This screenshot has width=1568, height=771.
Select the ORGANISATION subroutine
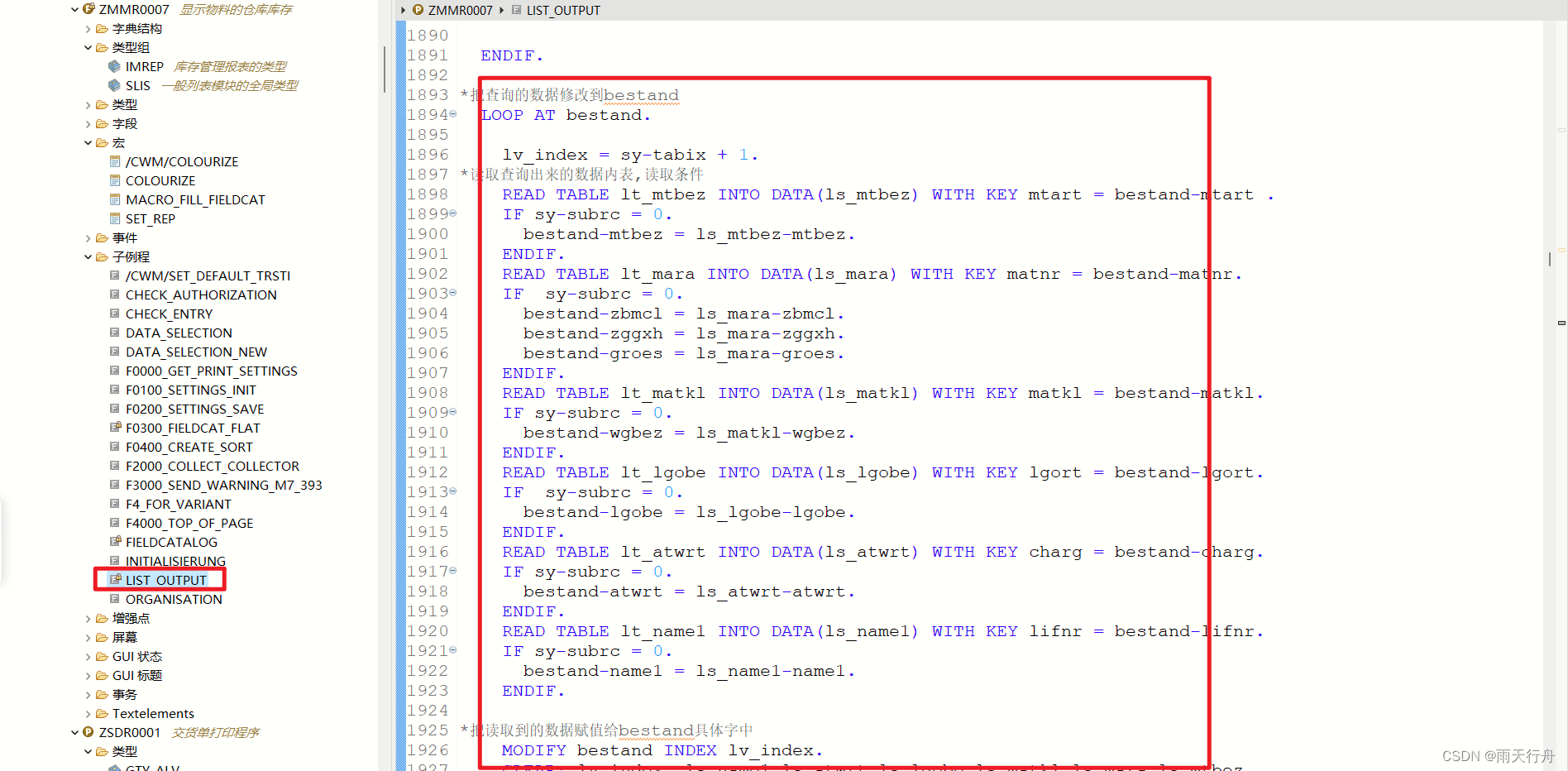point(174,599)
